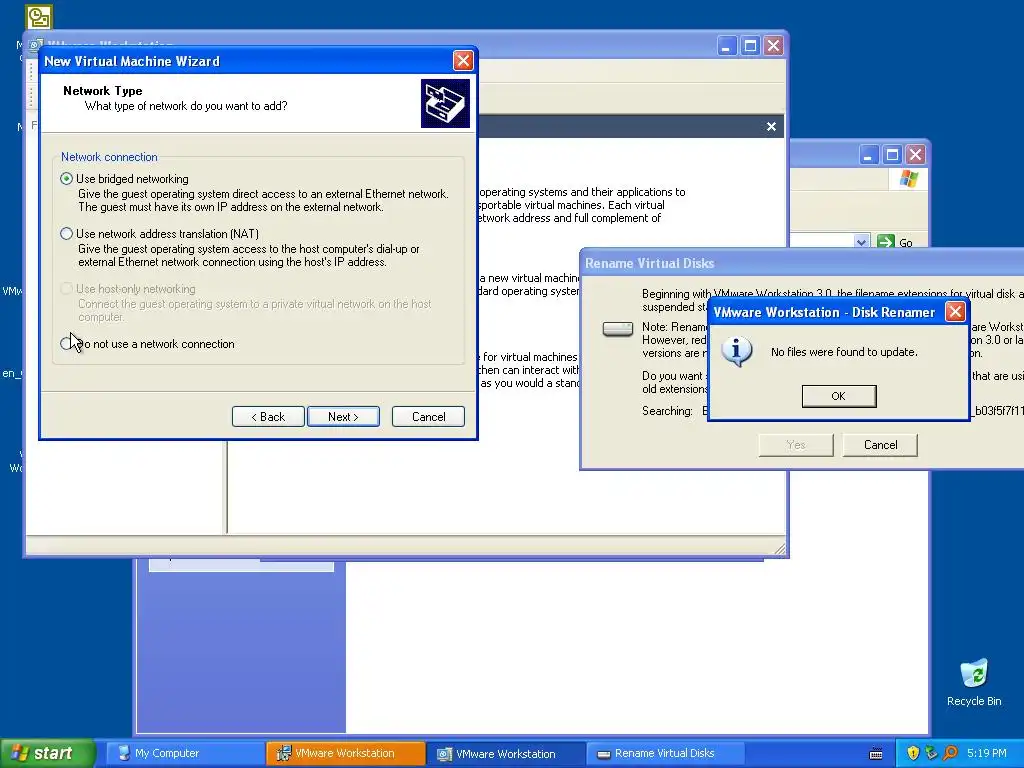Click the 5:19 PM system clock
The image size is (1024, 768).
pos(987,753)
